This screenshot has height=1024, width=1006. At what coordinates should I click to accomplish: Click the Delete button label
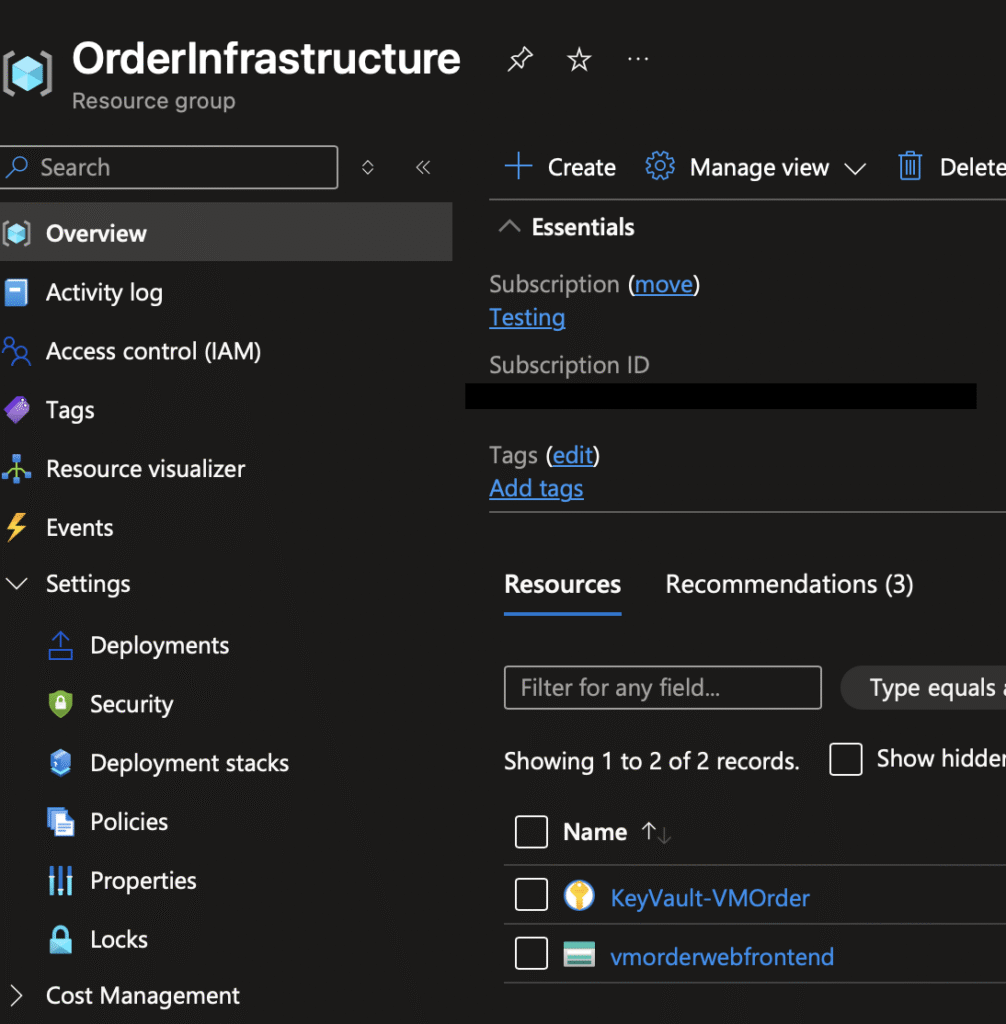tap(973, 168)
